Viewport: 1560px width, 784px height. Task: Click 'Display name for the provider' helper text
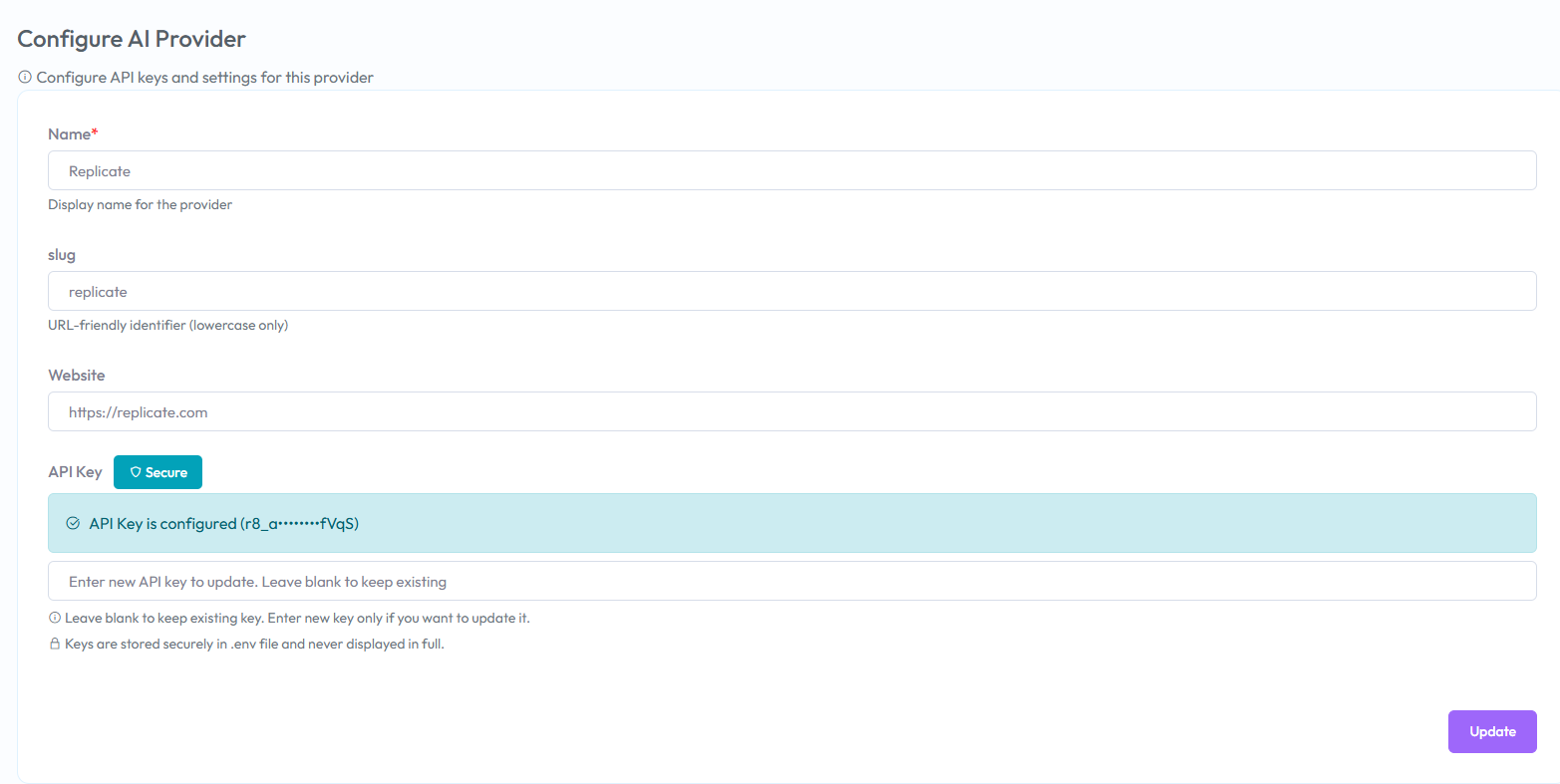(x=140, y=204)
